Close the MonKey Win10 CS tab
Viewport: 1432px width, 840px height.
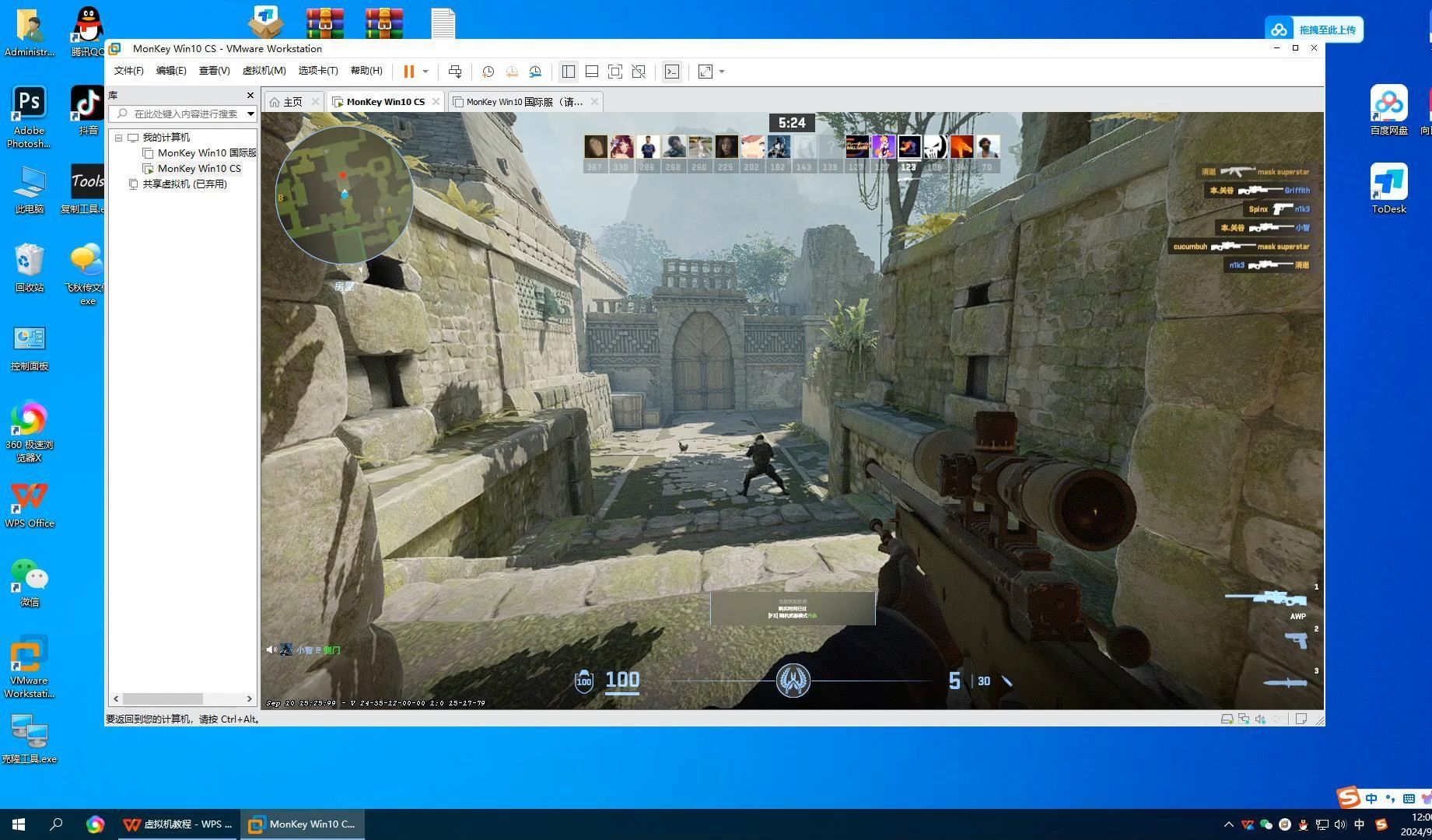point(436,102)
